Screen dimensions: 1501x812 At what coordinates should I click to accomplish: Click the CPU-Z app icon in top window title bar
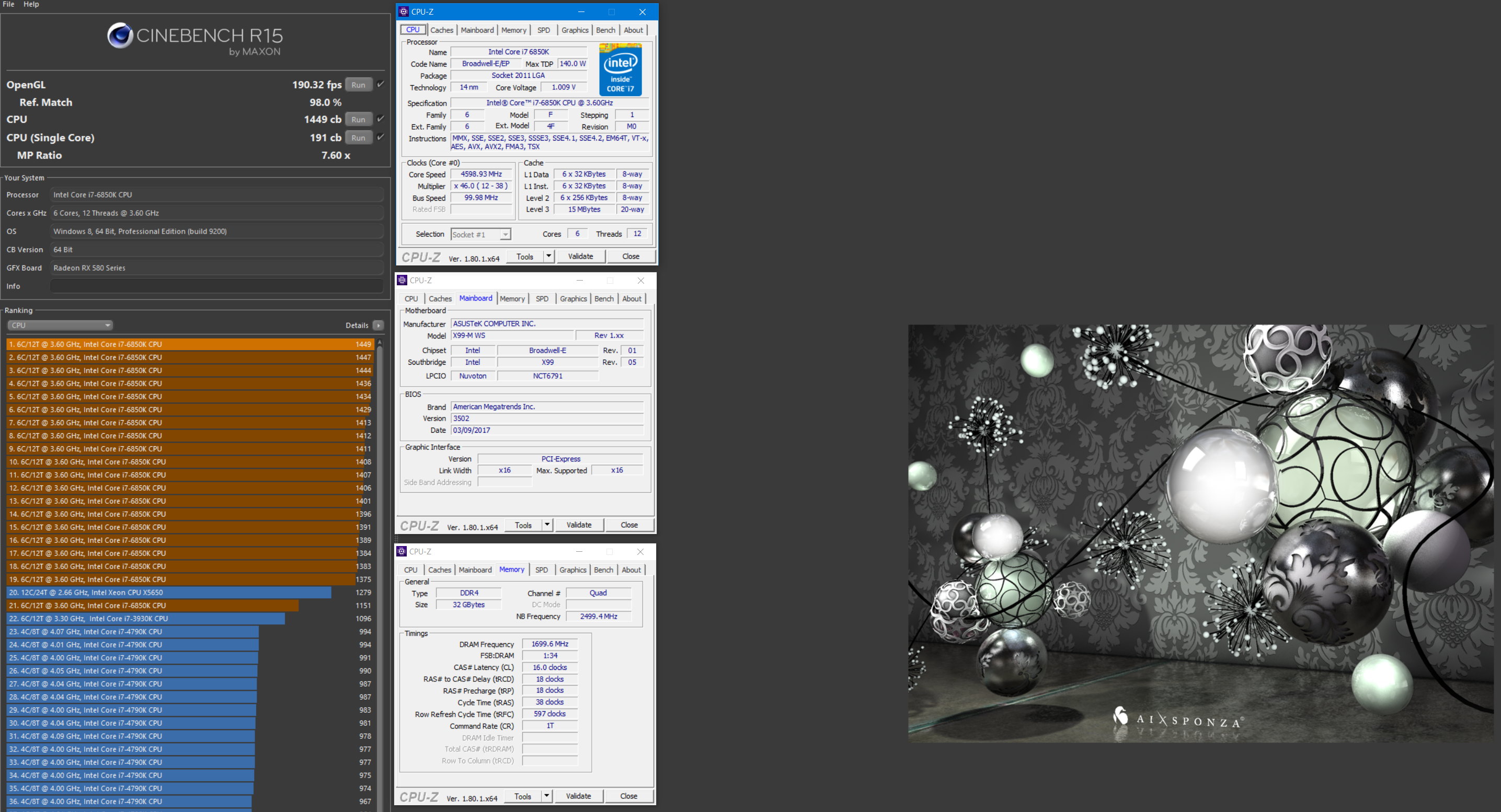404,11
